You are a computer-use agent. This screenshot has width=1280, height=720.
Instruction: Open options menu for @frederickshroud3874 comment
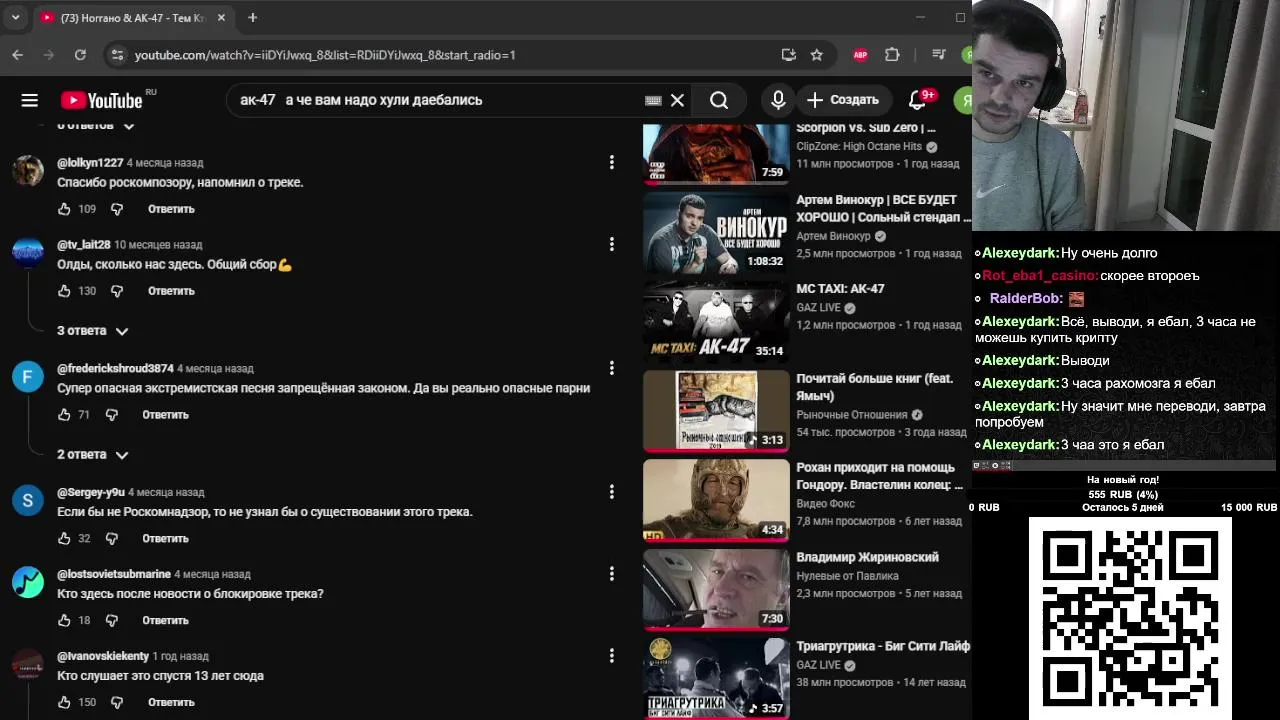[x=612, y=368]
